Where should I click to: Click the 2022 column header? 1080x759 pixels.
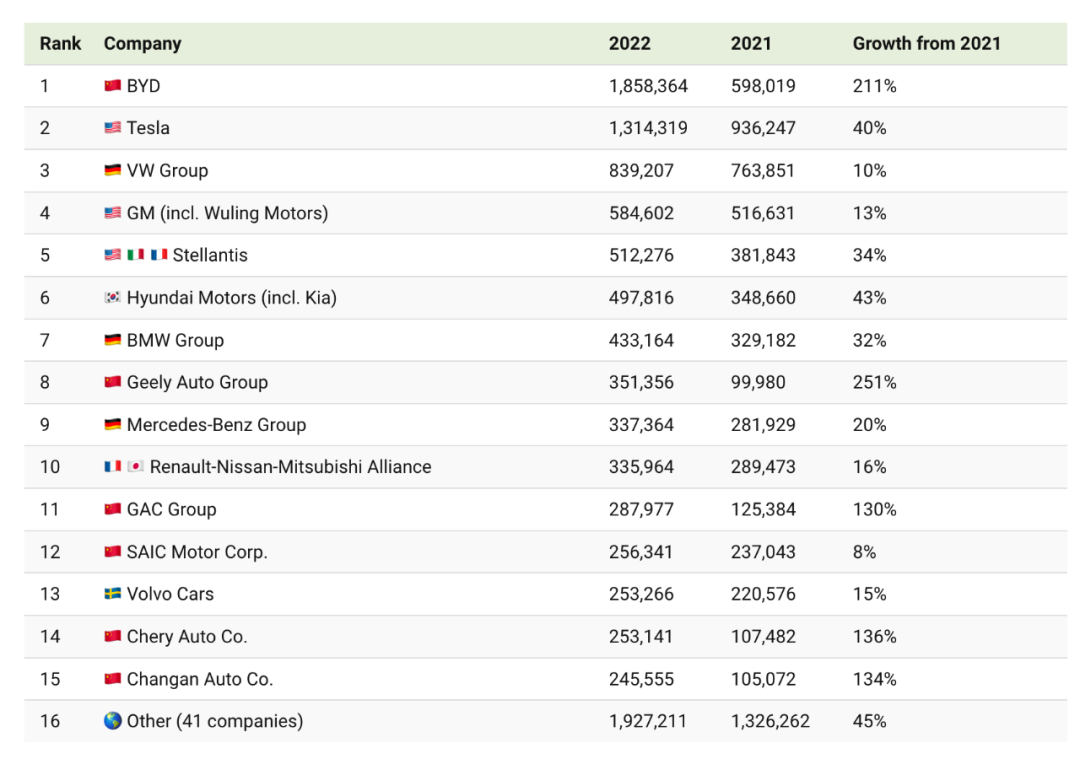(x=629, y=44)
